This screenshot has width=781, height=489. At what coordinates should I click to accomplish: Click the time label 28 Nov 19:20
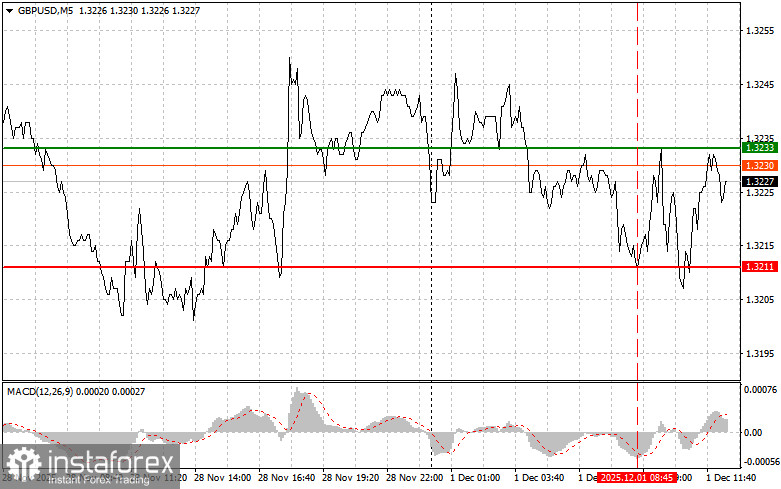point(351,478)
